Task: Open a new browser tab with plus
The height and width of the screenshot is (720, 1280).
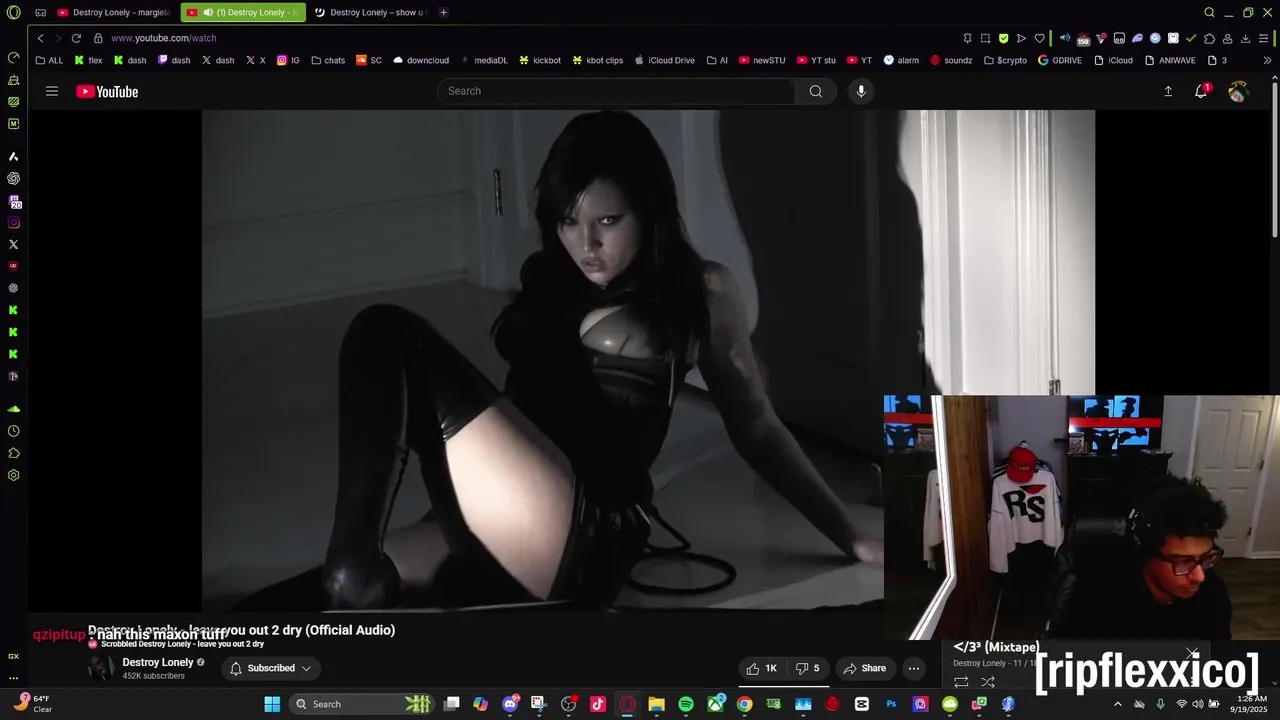Action: (x=443, y=13)
